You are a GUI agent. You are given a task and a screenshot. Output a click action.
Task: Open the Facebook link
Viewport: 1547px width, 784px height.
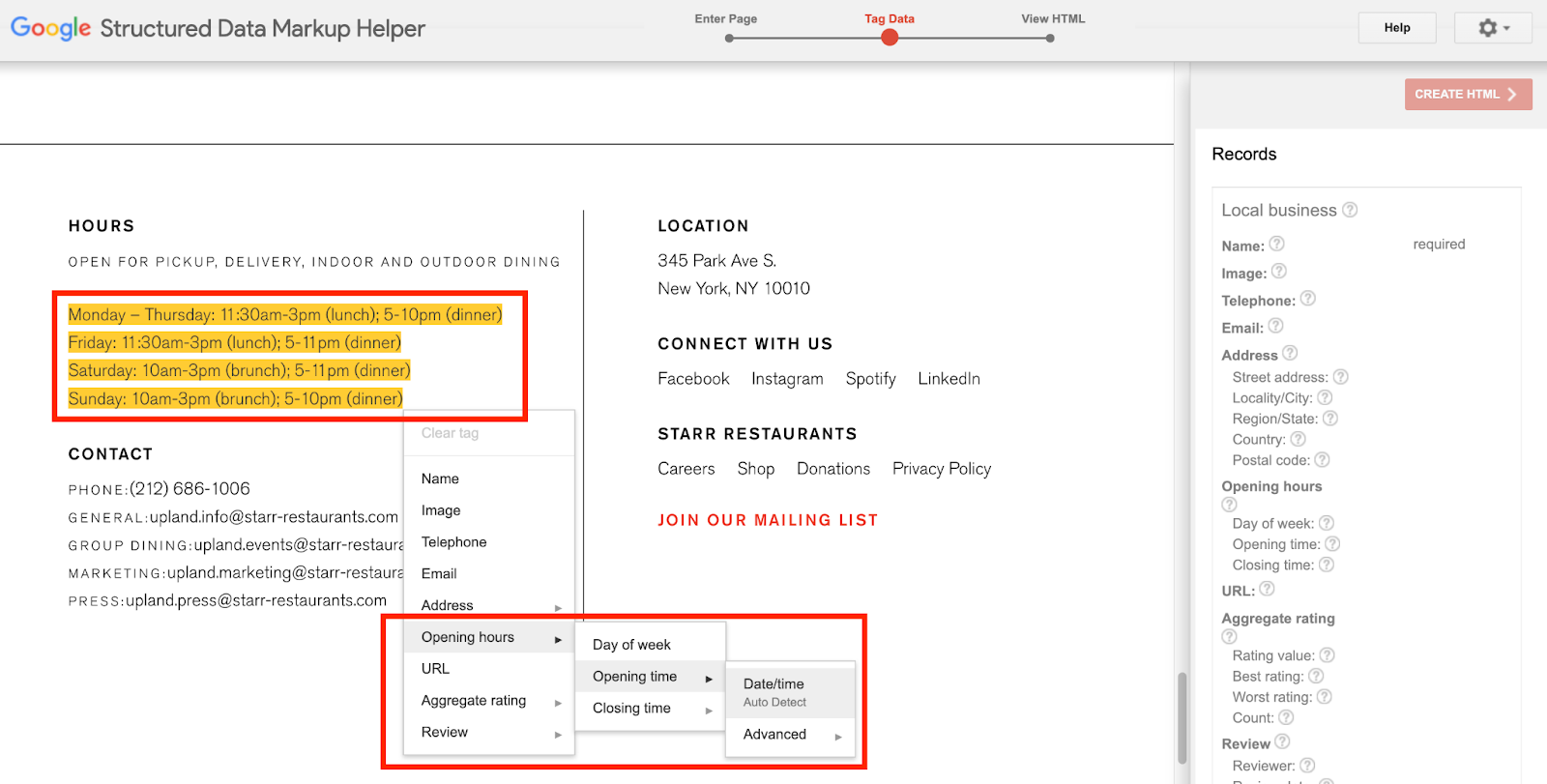point(693,379)
